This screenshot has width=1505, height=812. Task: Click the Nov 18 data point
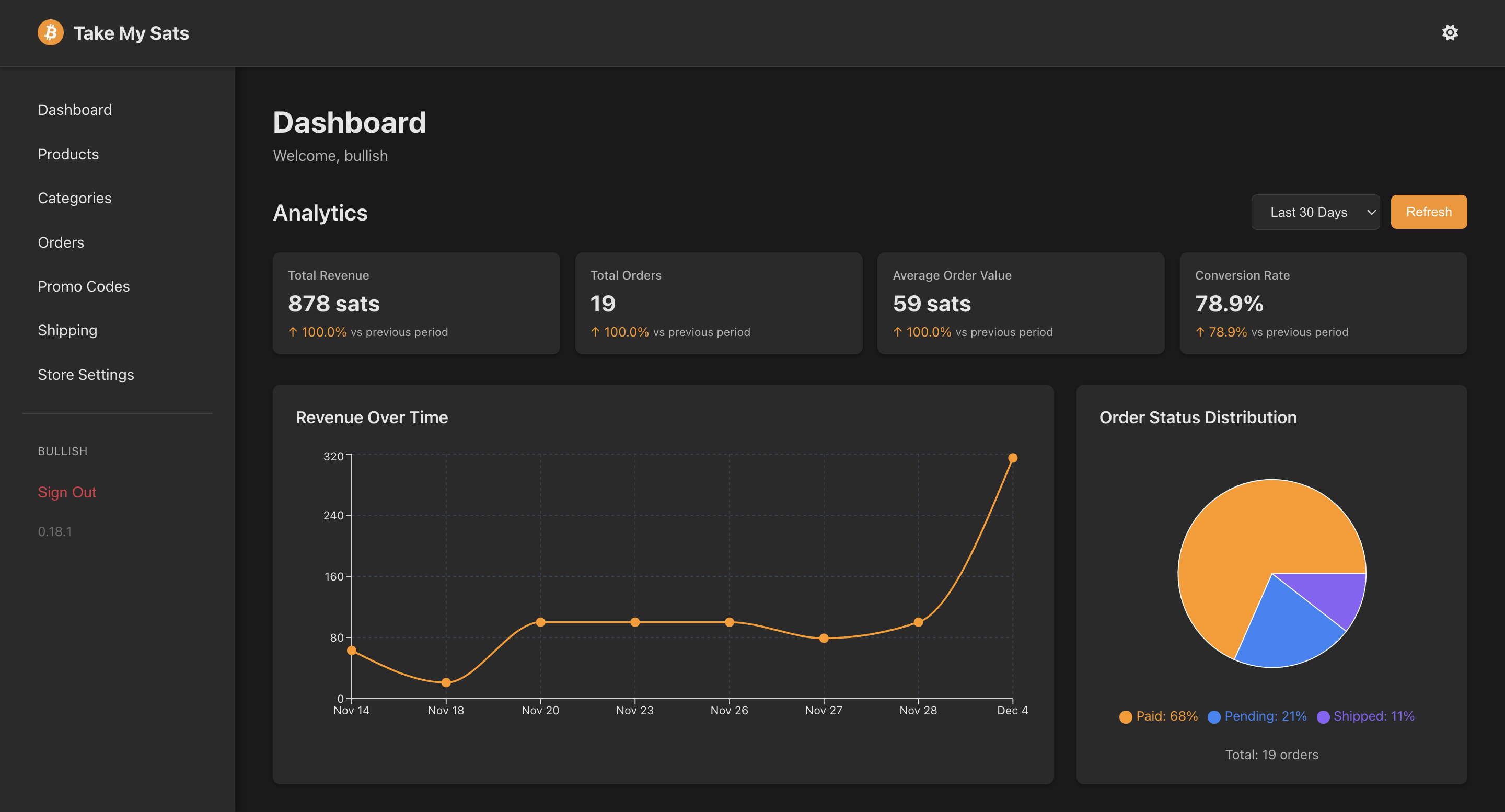pos(446,682)
